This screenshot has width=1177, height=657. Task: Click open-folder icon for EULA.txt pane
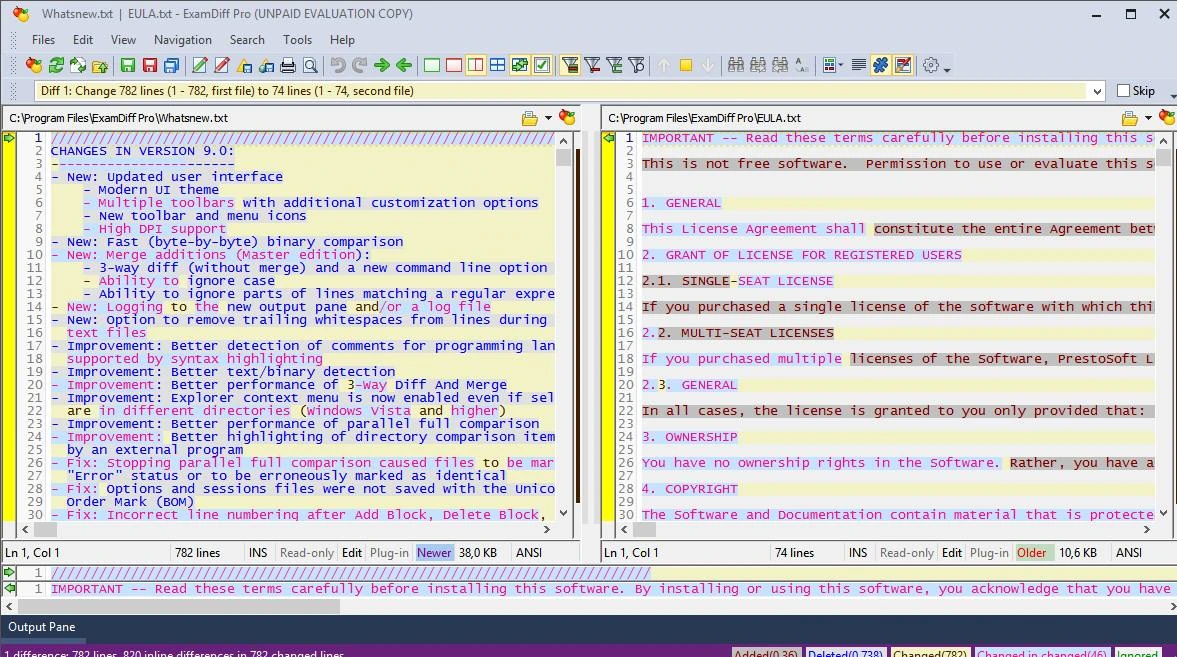click(1129, 118)
